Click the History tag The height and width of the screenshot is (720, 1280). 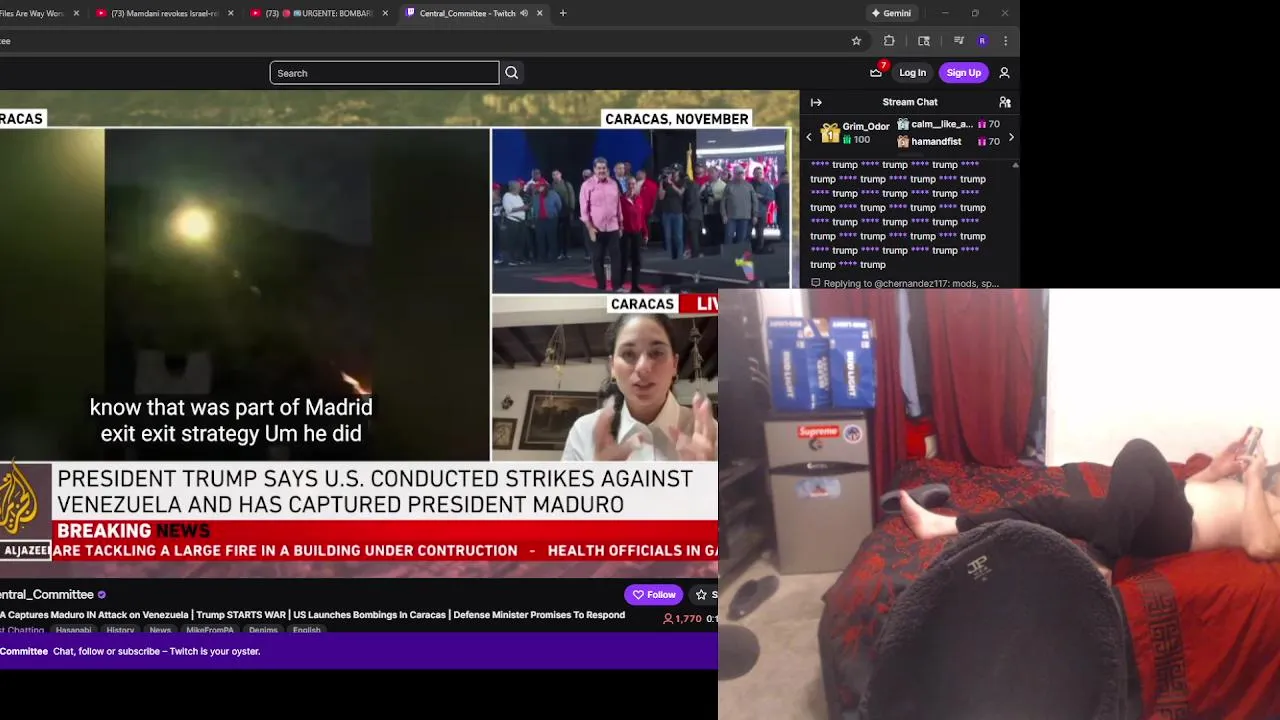point(120,630)
